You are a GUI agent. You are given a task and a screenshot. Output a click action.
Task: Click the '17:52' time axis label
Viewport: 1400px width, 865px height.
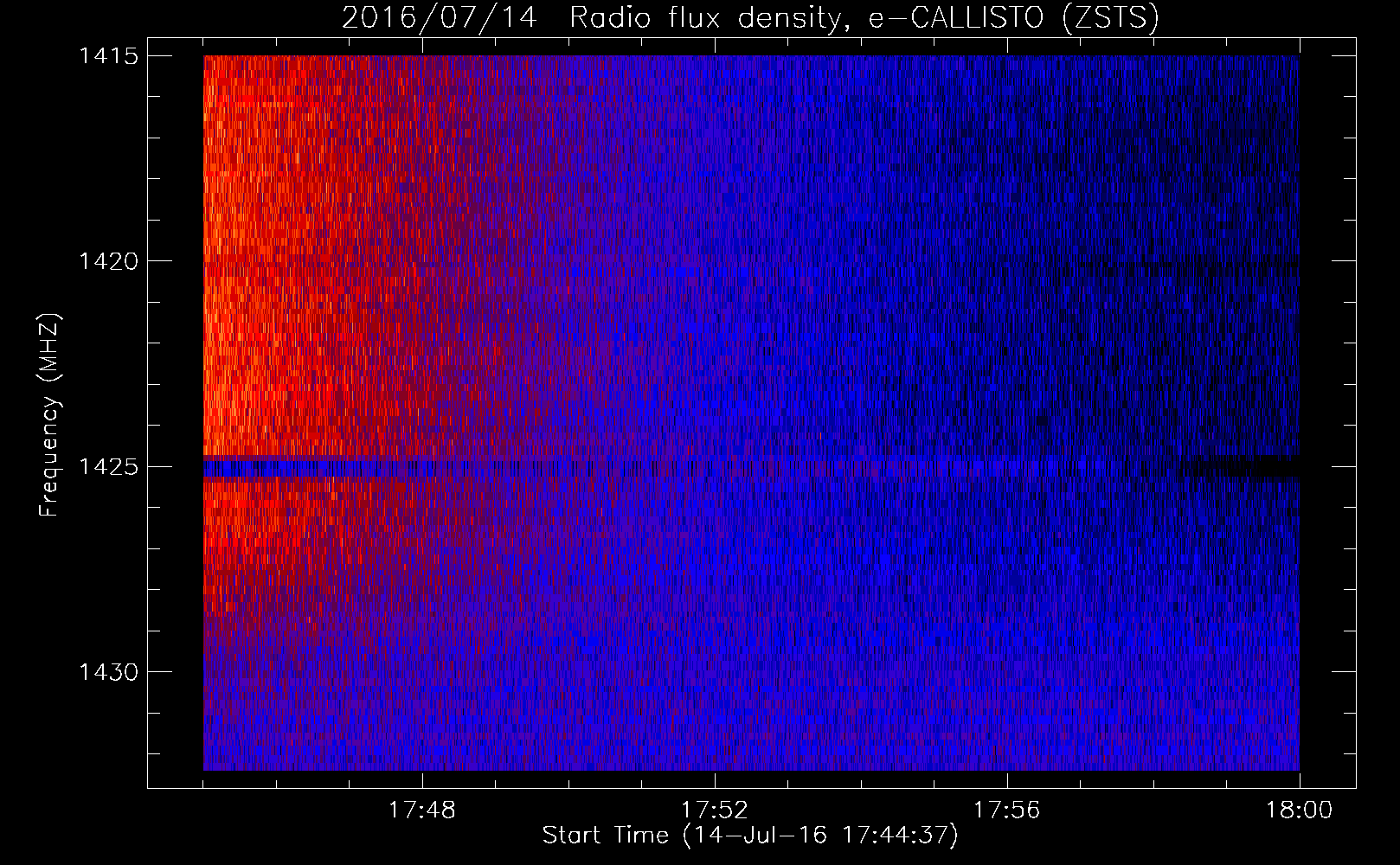715,811
